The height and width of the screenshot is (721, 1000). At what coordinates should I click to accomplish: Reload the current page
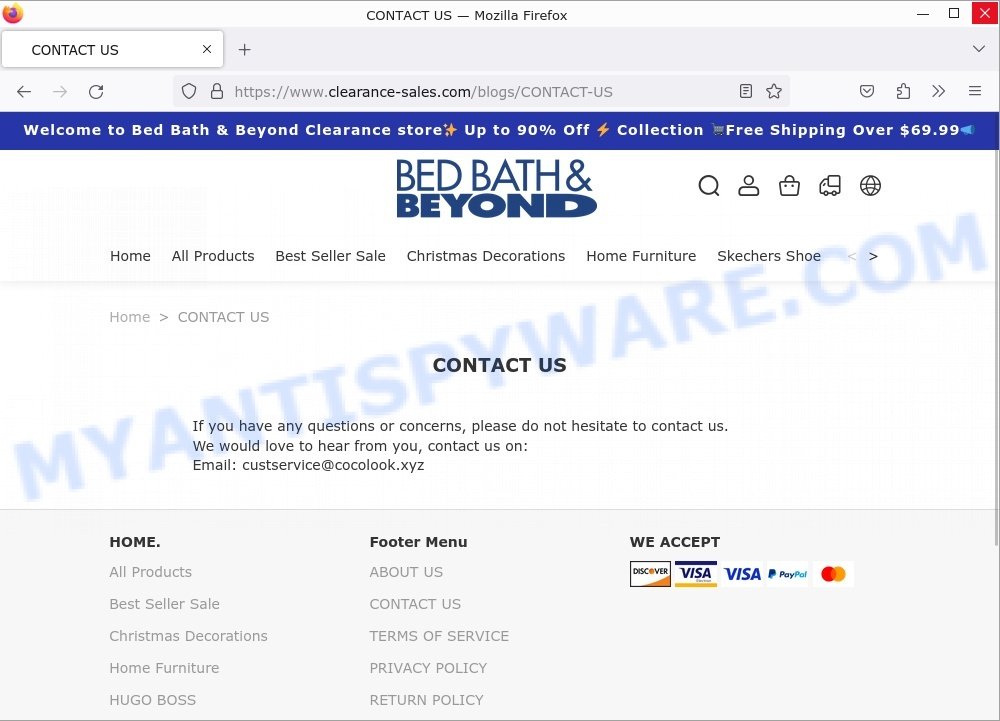(x=96, y=92)
